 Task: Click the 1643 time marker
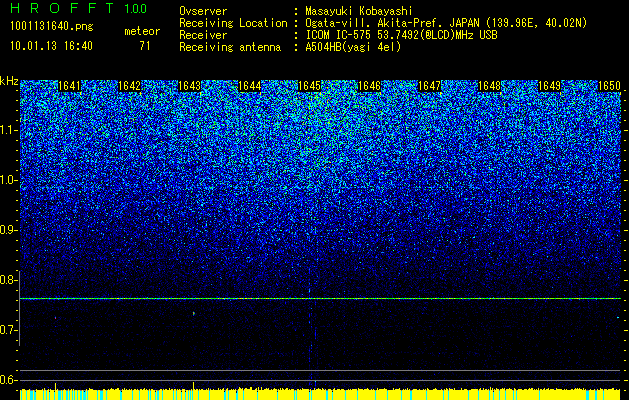189,86
